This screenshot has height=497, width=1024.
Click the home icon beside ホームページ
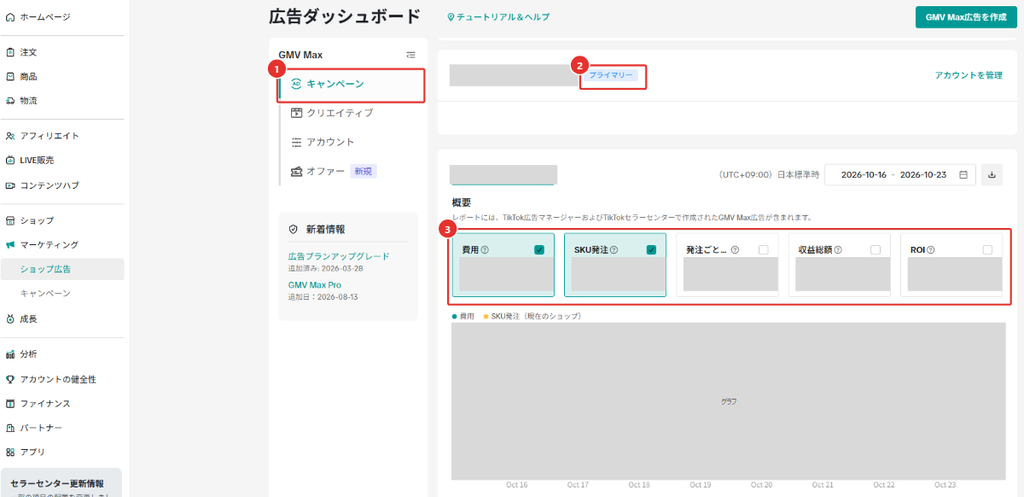(10, 17)
